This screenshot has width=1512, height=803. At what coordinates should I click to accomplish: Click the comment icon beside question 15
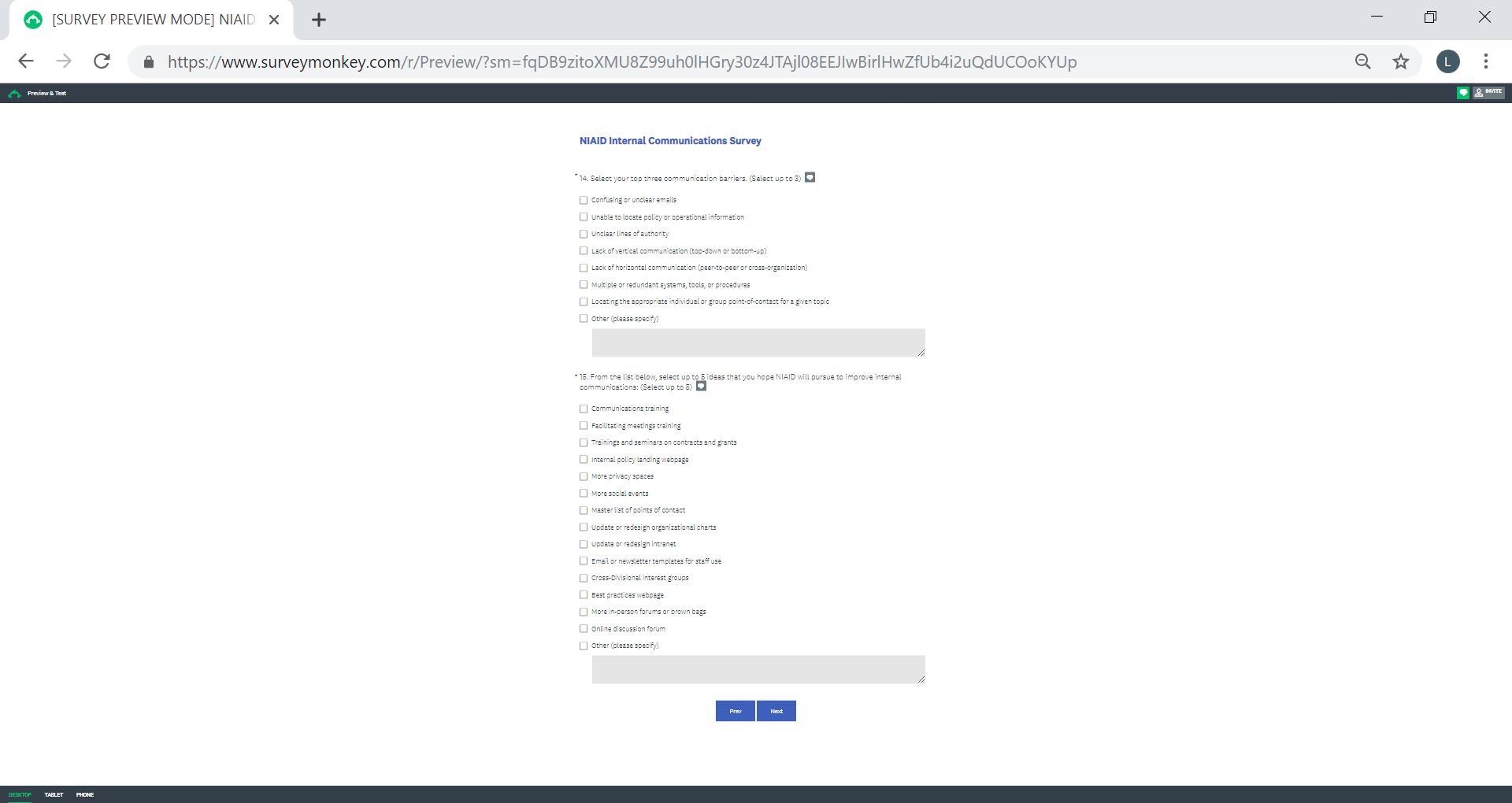tap(701, 387)
